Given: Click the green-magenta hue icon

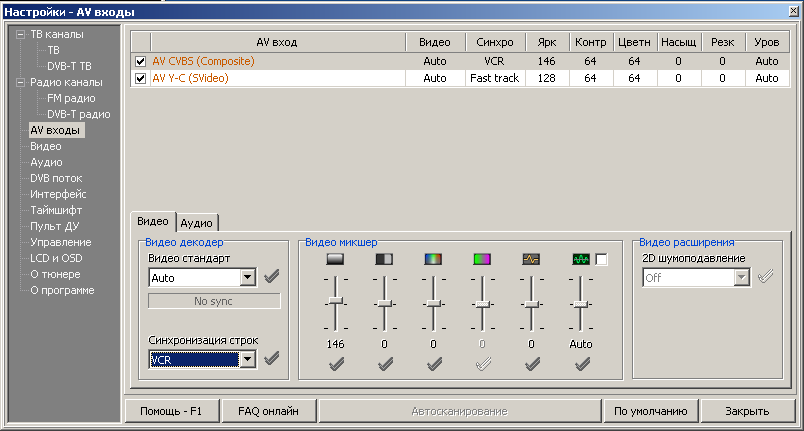Looking at the screenshot, I should [x=482, y=258].
